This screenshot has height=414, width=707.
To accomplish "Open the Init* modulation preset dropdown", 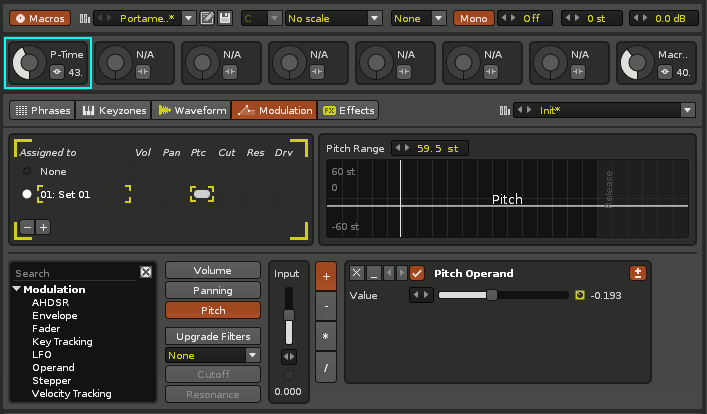I will [x=688, y=110].
